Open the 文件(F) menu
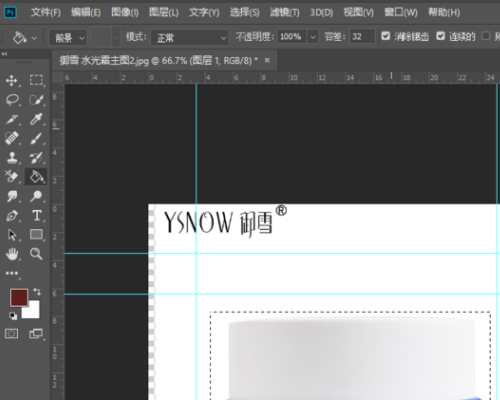 point(46,13)
